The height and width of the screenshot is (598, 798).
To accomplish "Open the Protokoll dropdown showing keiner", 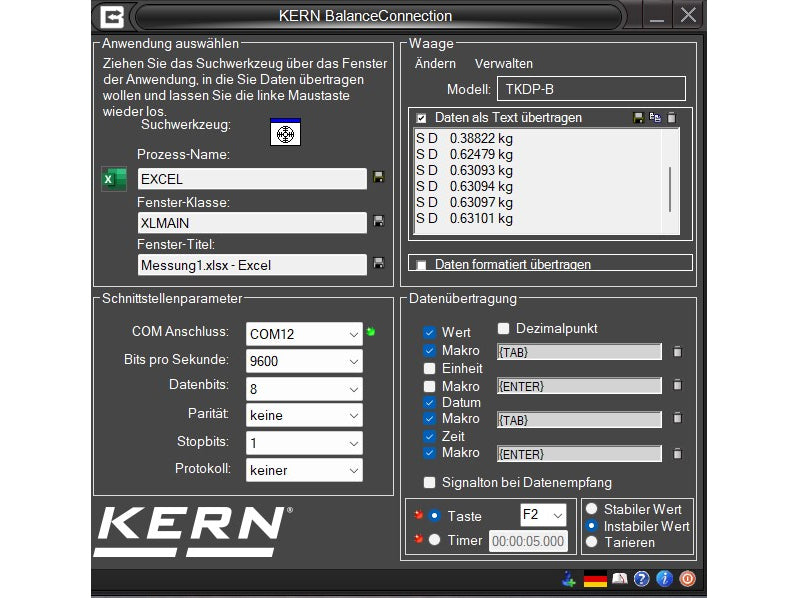I will [304, 470].
